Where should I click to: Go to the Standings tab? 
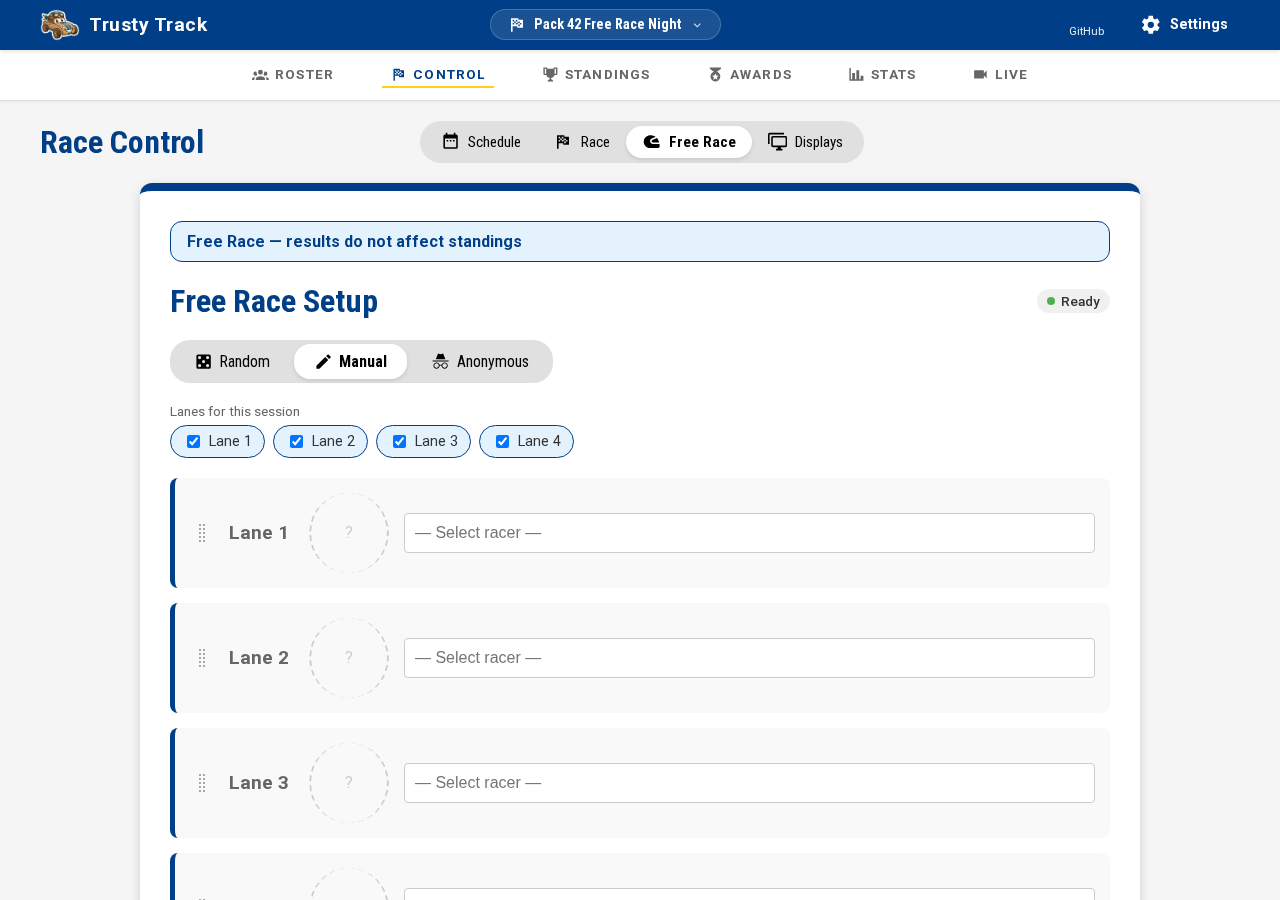coord(597,75)
